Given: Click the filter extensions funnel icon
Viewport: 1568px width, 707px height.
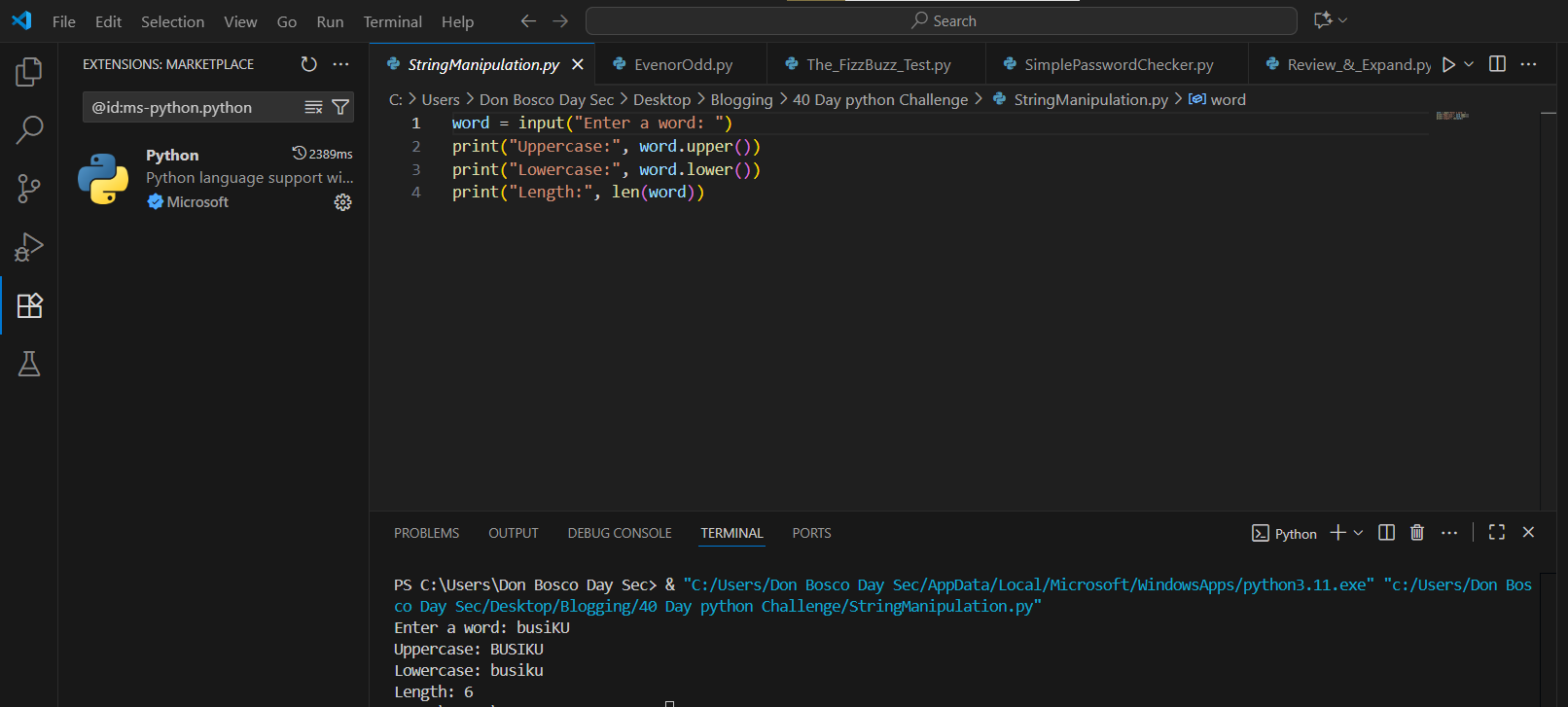Looking at the screenshot, I should (x=340, y=107).
